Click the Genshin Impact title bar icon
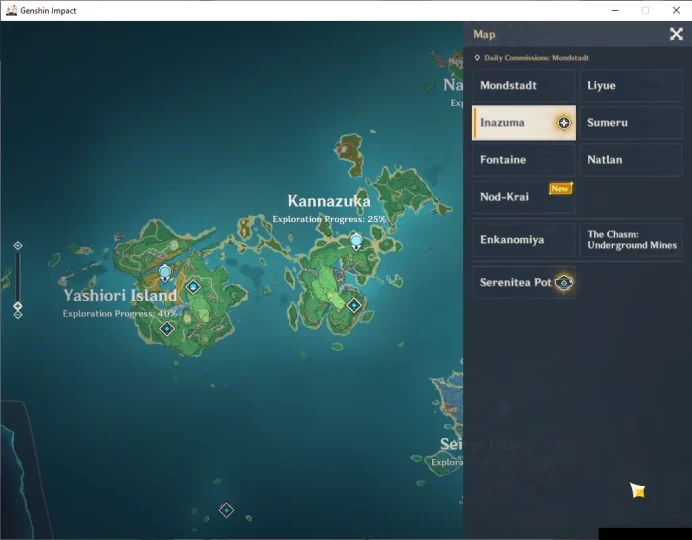Screen dimensions: 692x540 coord(11,10)
